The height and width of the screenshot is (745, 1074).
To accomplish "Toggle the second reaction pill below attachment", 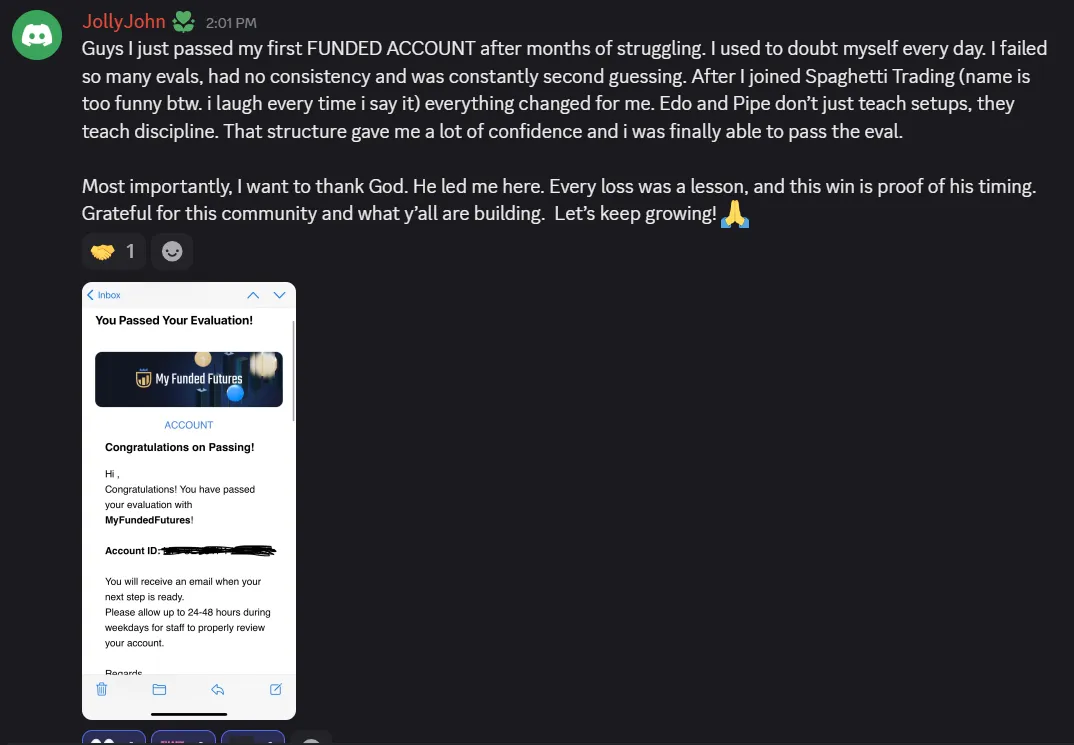I will pyautogui.click(x=183, y=738).
